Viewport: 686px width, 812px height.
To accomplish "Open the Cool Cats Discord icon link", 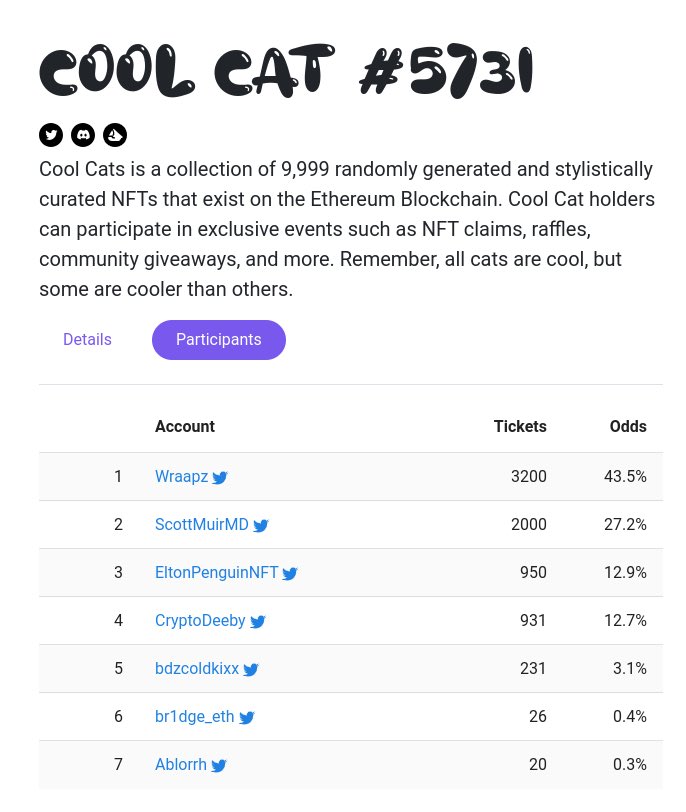I will (83, 135).
